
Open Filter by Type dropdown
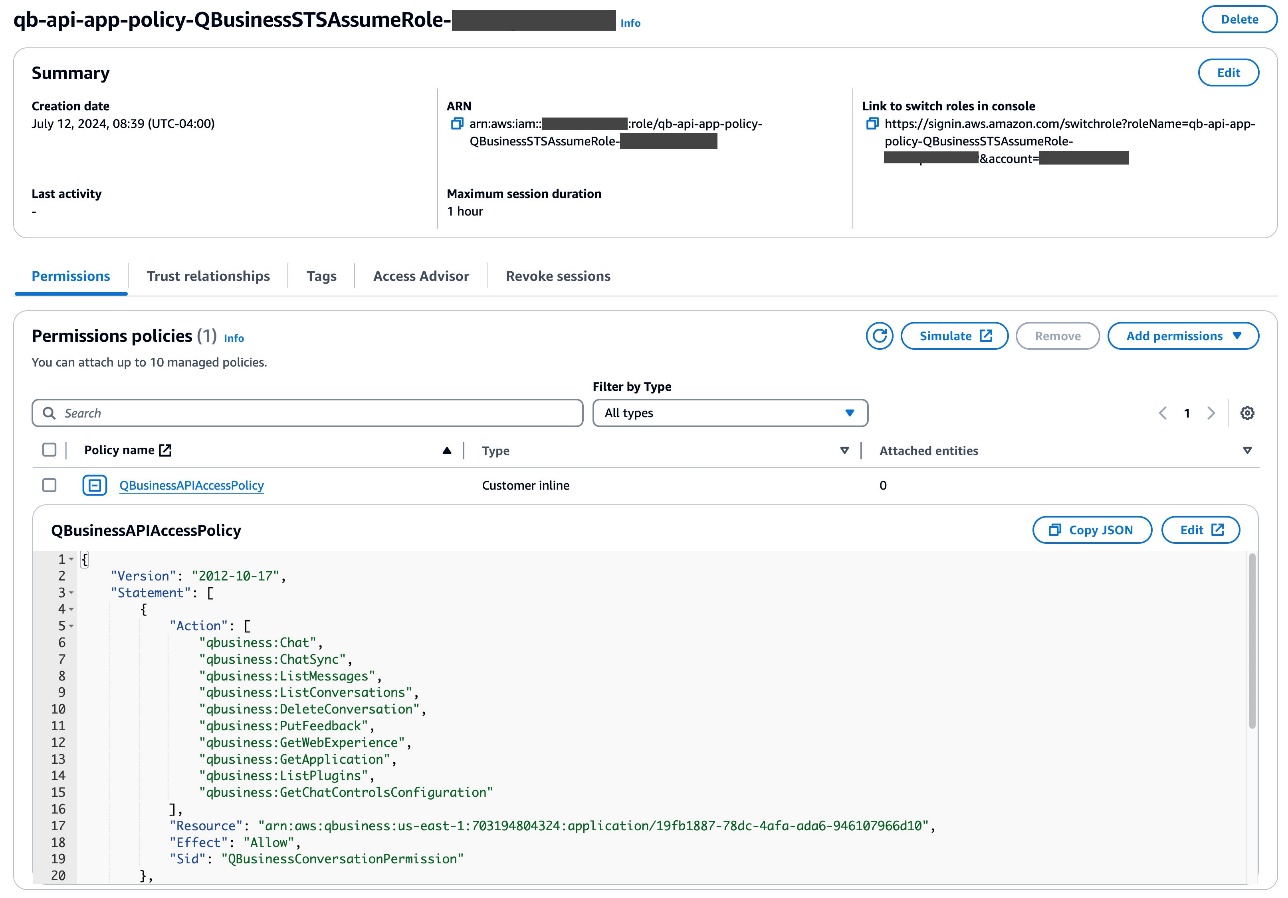(x=730, y=413)
